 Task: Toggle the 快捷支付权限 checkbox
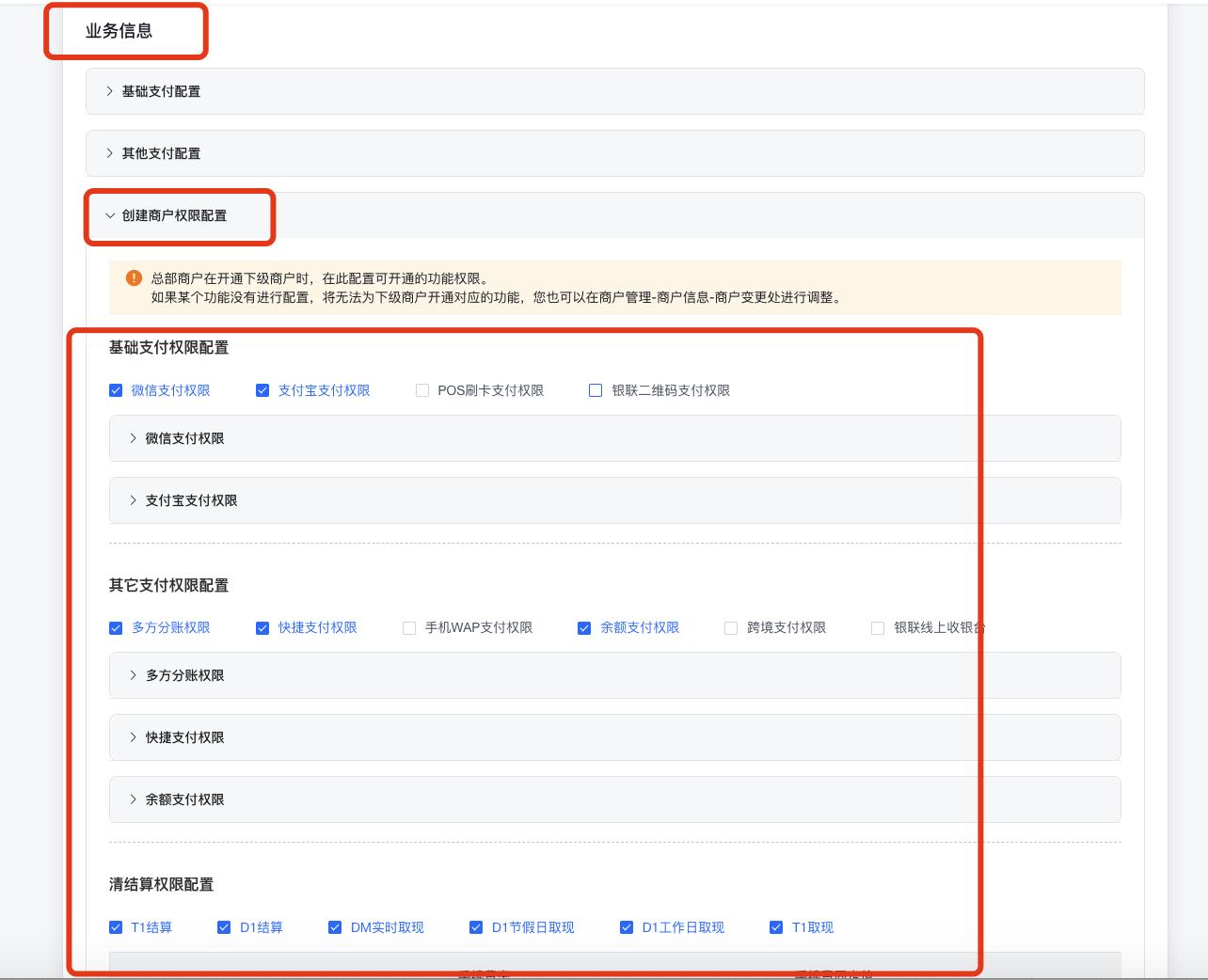pyautogui.click(x=262, y=628)
